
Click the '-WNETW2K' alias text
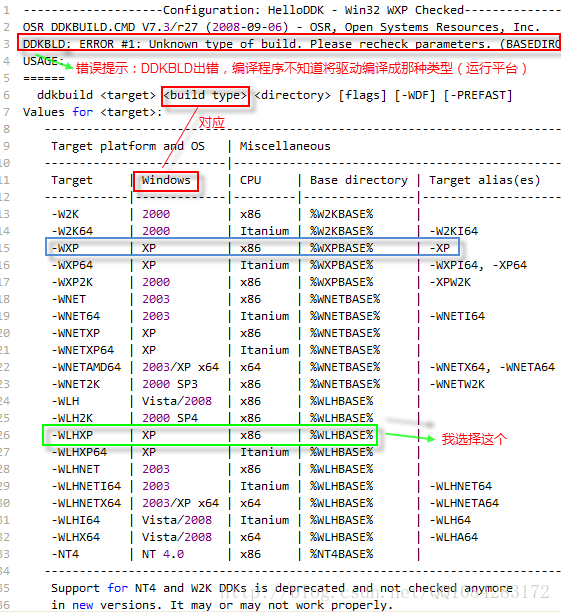pyautogui.click(x=457, y=384)
